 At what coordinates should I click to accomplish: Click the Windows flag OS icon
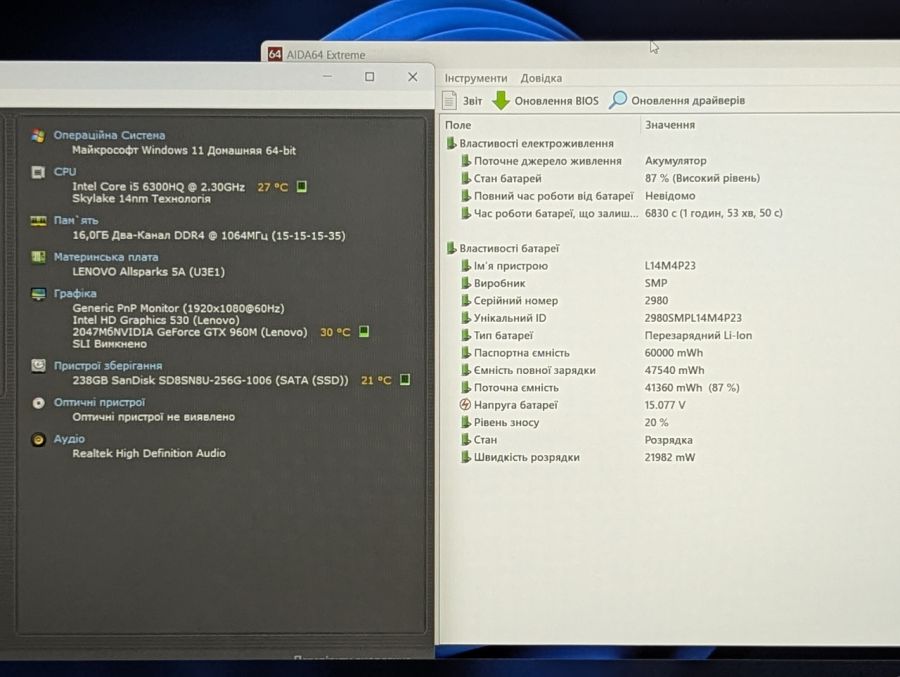pos(38,136)
